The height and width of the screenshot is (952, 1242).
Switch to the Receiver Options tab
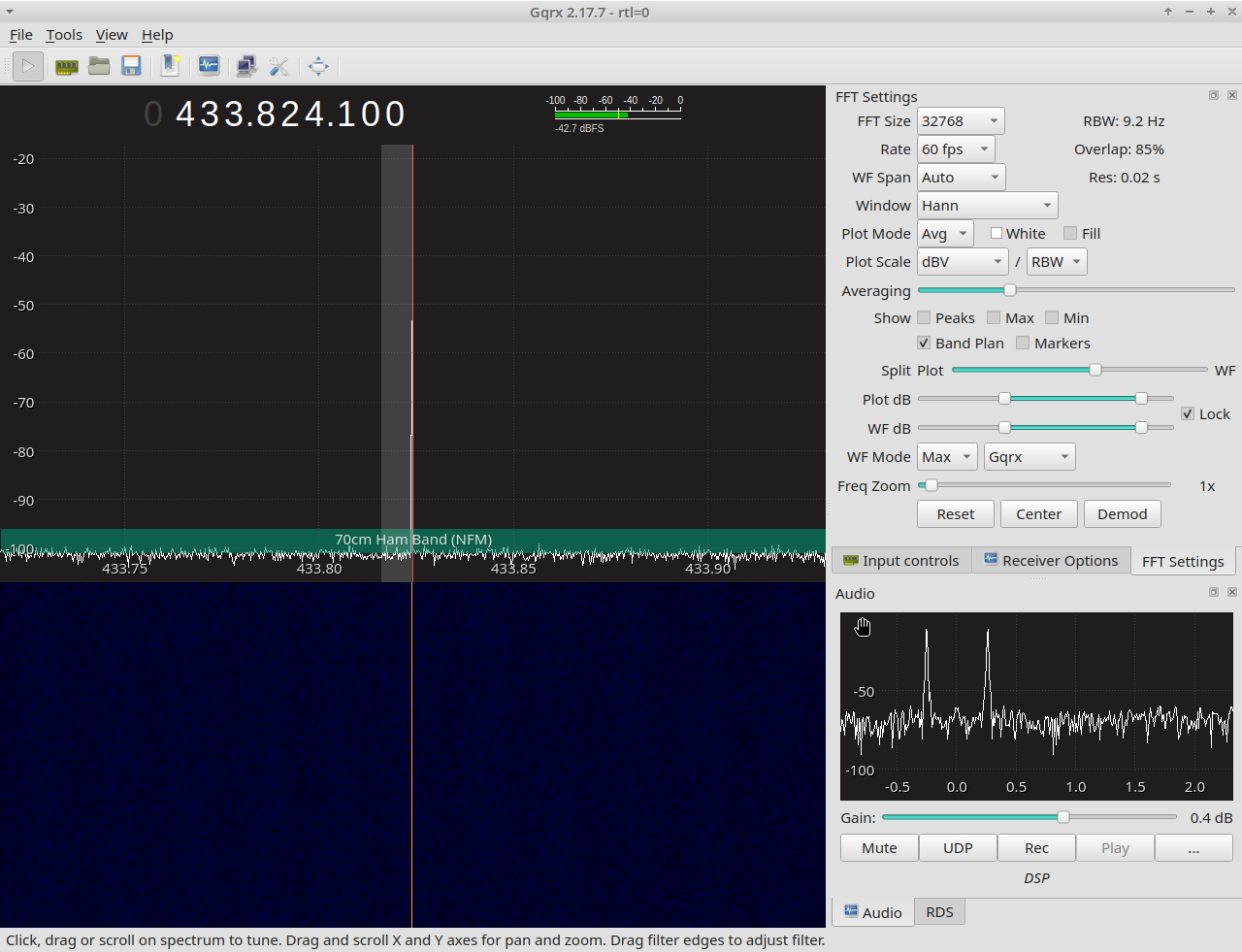pyautogui.click(x=1051, y=560)
